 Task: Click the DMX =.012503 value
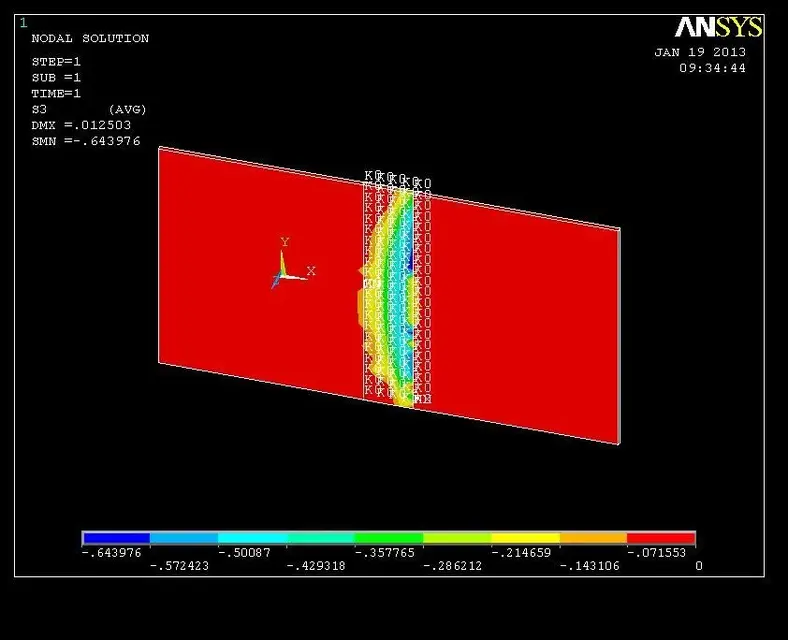[81, 125]
